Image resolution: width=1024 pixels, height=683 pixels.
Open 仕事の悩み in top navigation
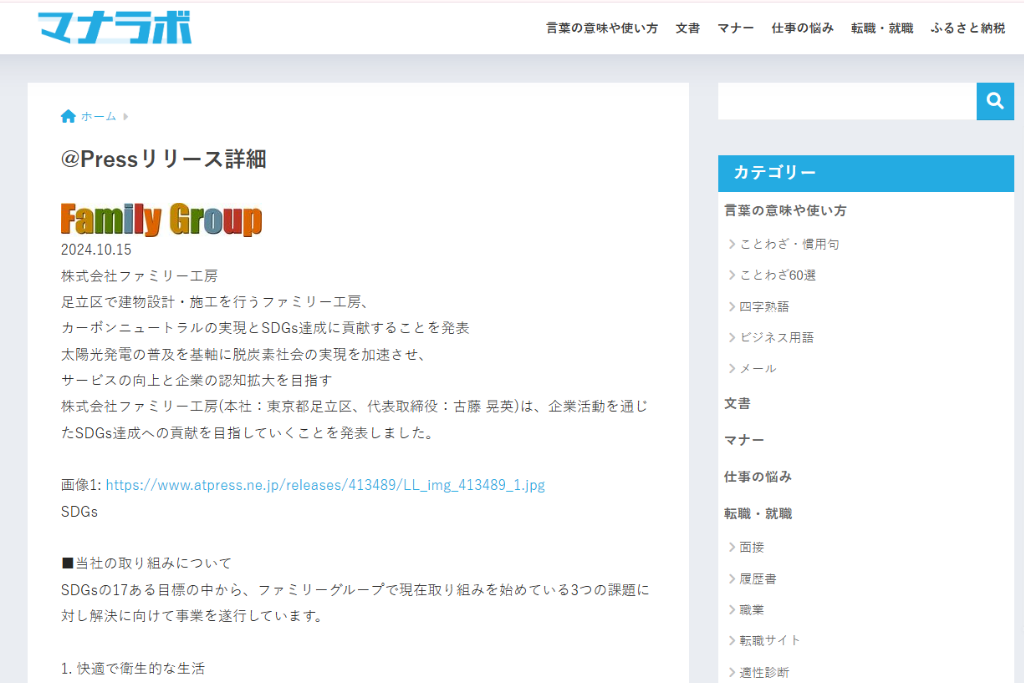point(802,28)
